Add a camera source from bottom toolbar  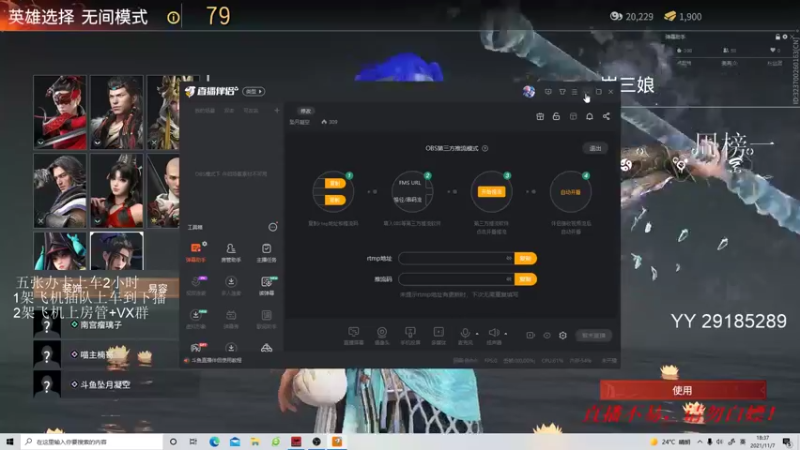click(x=382, y=336)
